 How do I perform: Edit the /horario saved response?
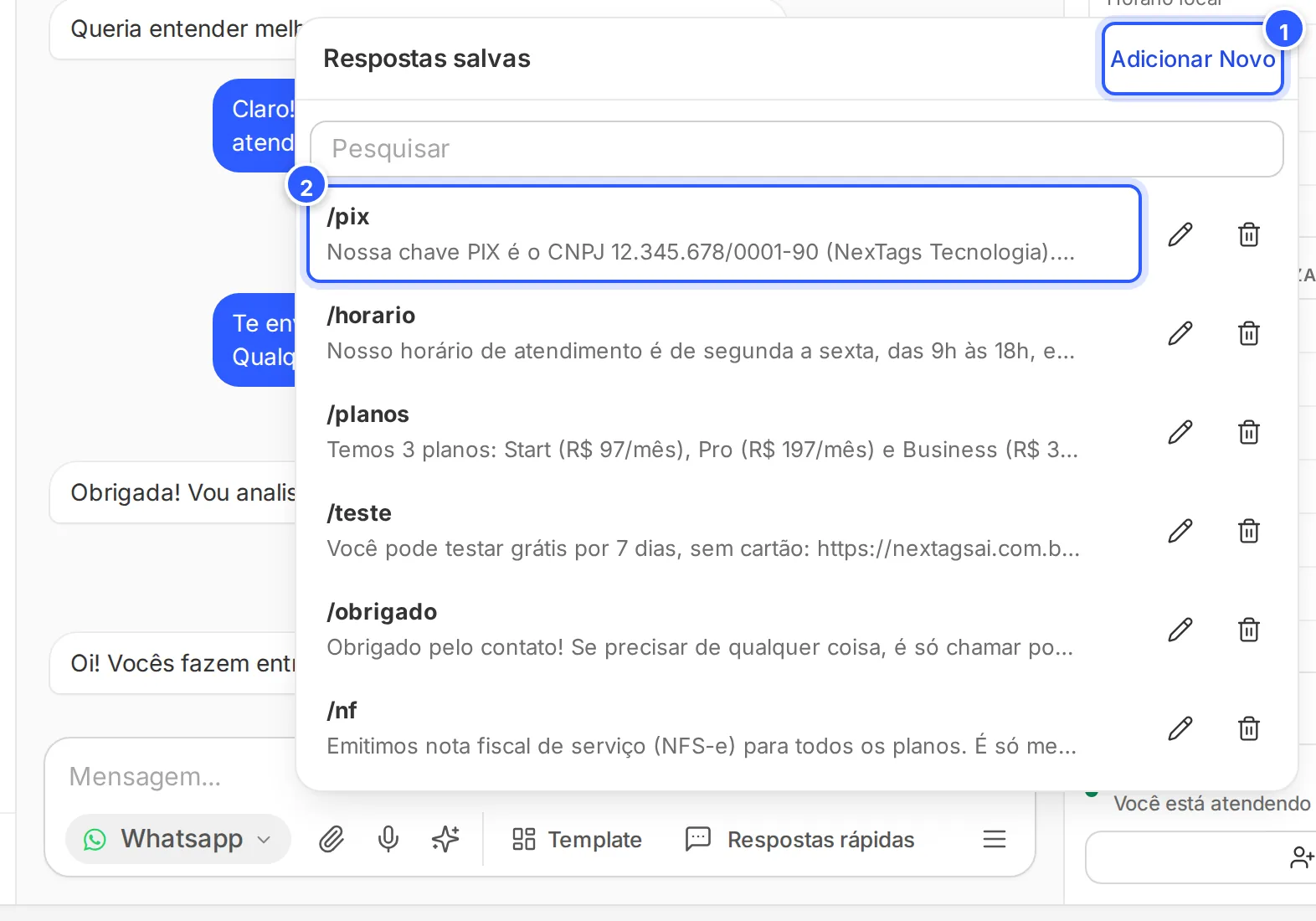[x=1180, y=333]
